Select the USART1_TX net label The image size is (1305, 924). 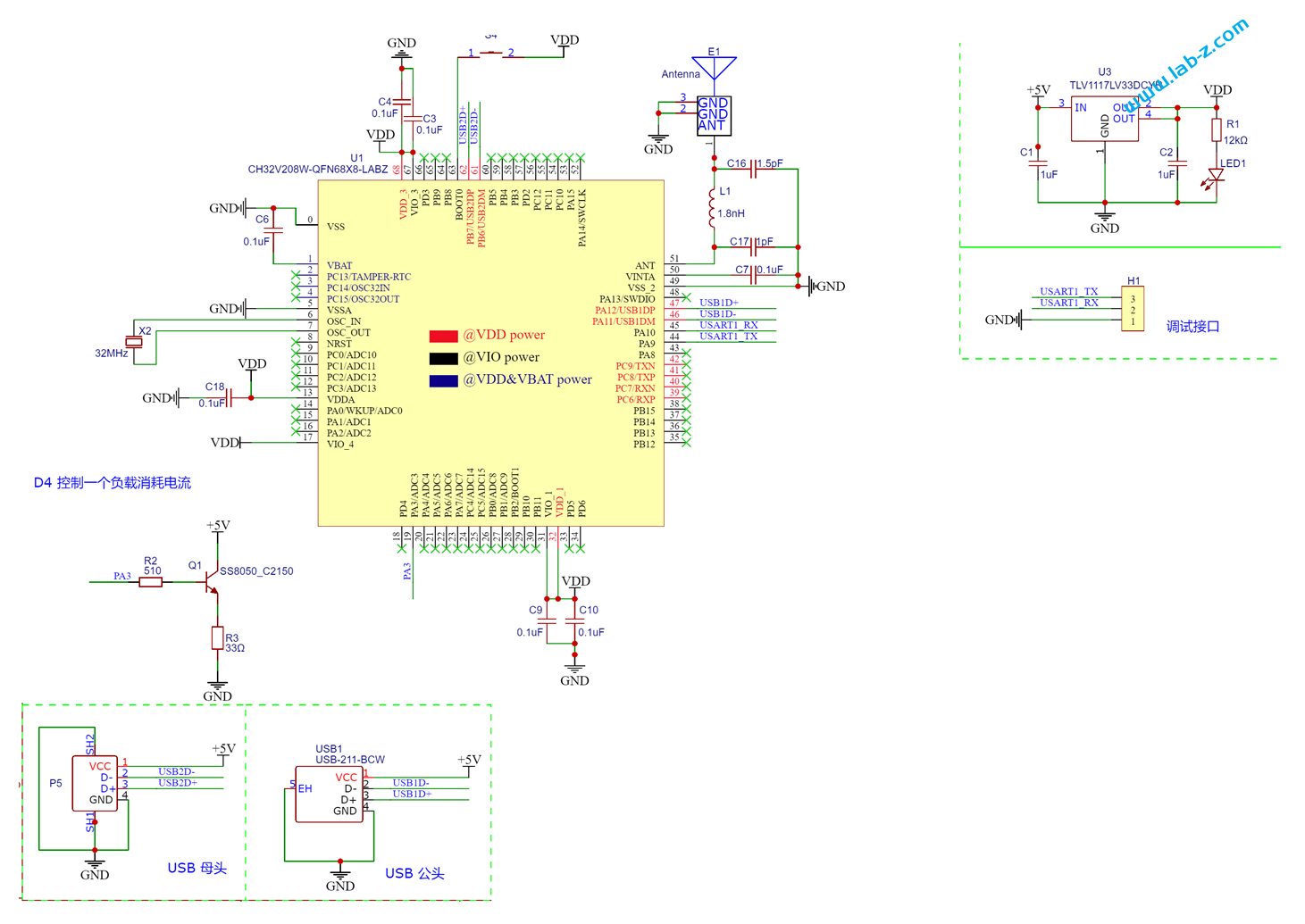coord(728,336)
